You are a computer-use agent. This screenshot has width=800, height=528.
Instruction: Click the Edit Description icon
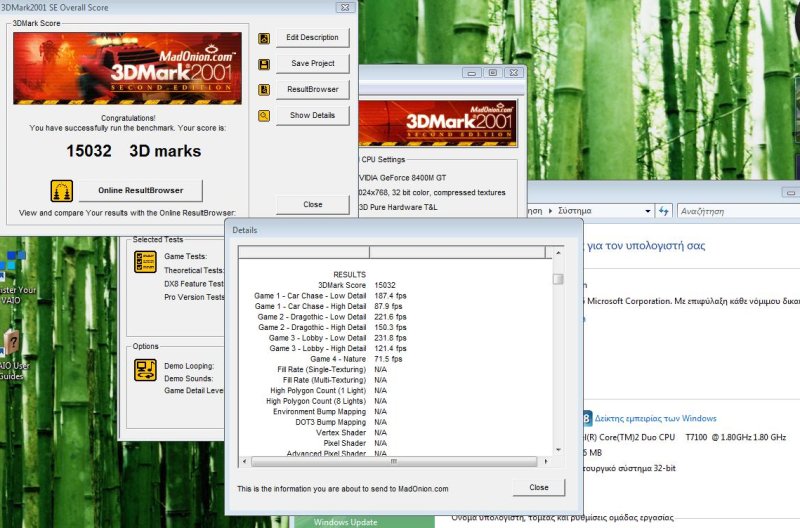264,38
